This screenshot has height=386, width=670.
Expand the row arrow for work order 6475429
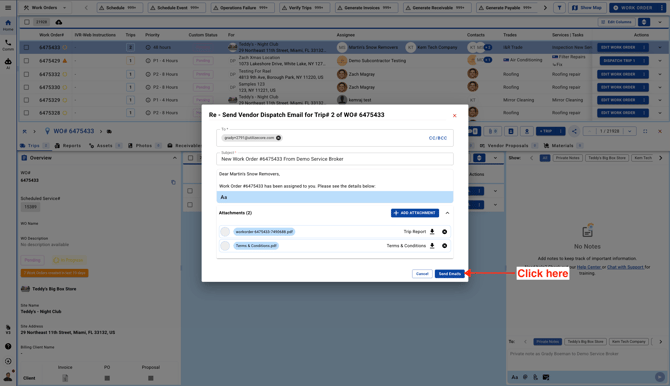click(660, 61)
